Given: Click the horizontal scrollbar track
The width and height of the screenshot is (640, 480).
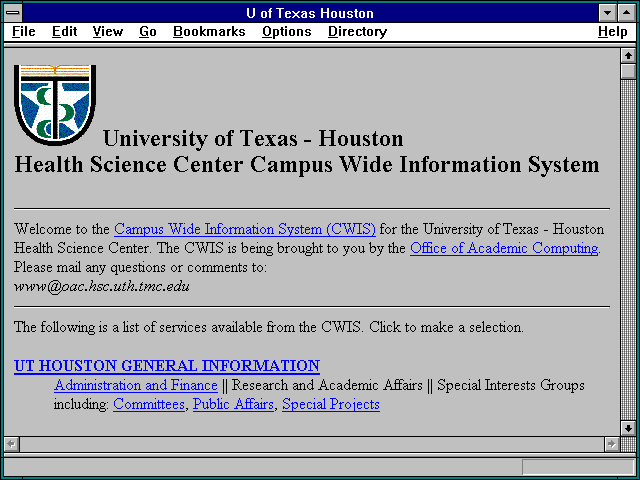Looking at the screenshot, I should pos(311,444).
